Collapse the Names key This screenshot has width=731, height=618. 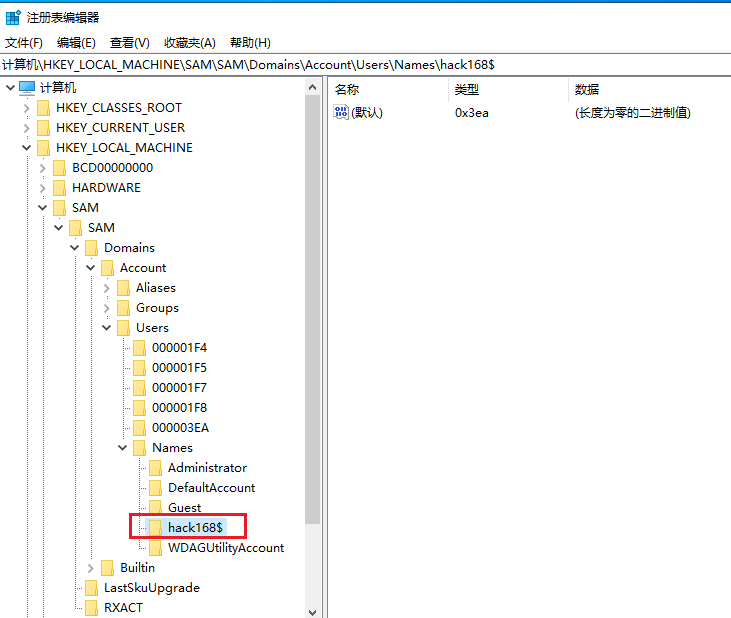tap(122, 448)
